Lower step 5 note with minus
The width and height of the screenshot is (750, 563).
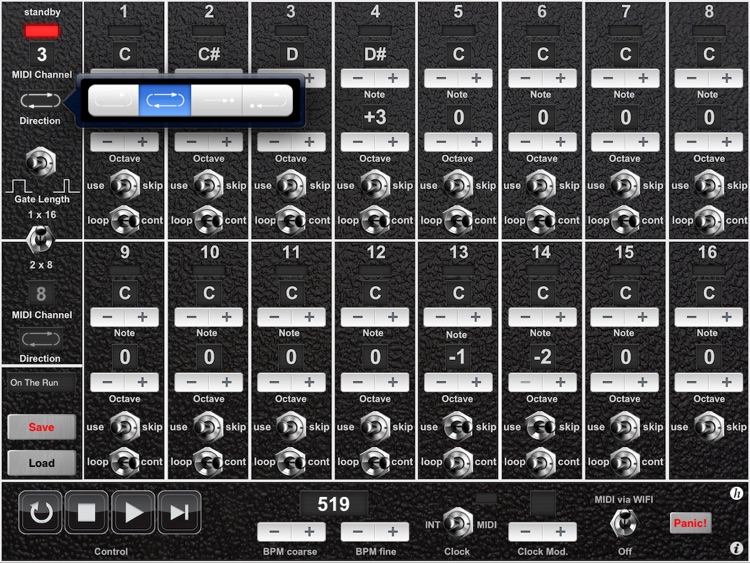[441, 78]
